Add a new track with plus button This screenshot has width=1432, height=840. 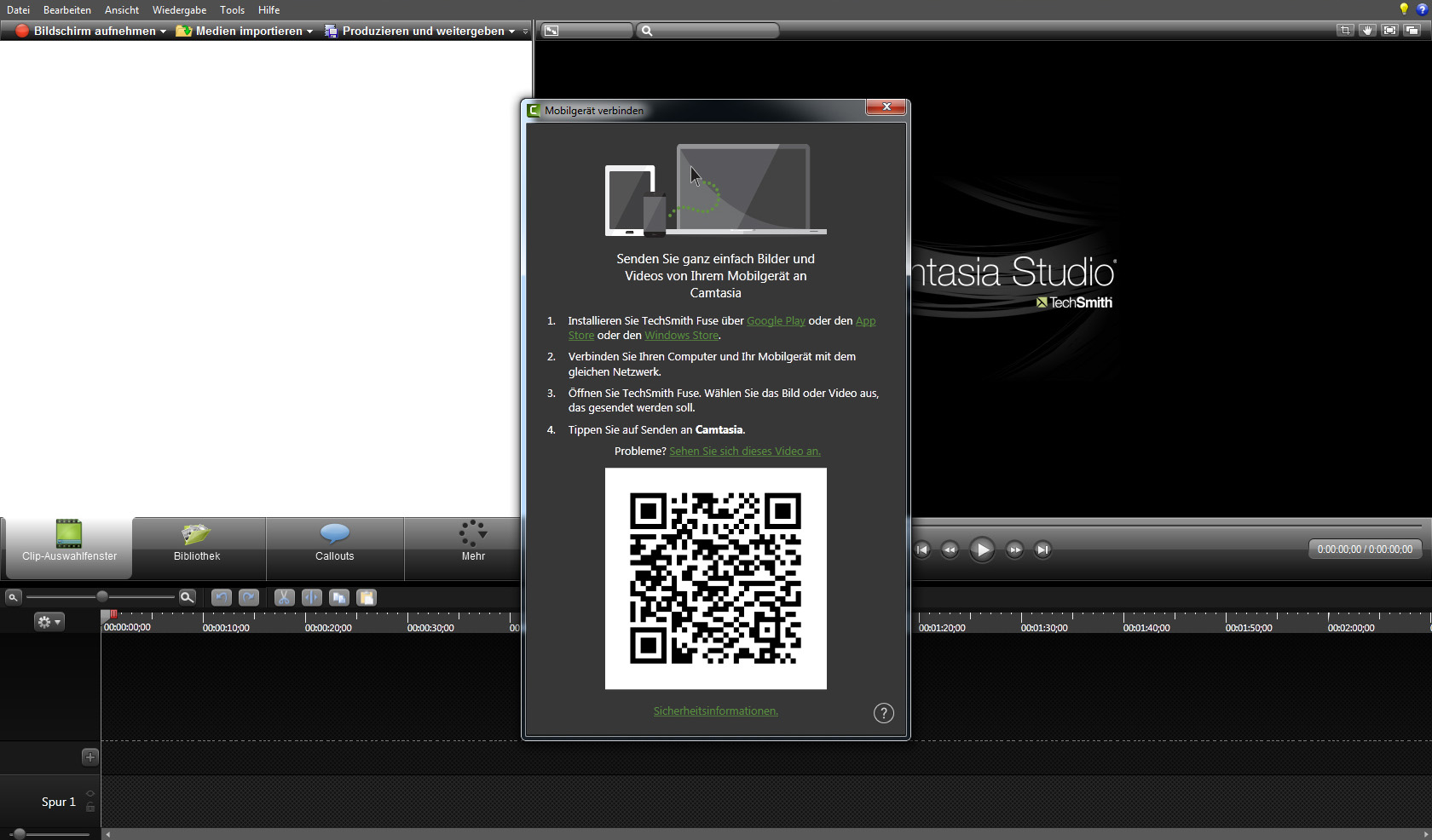click(90, 757)
